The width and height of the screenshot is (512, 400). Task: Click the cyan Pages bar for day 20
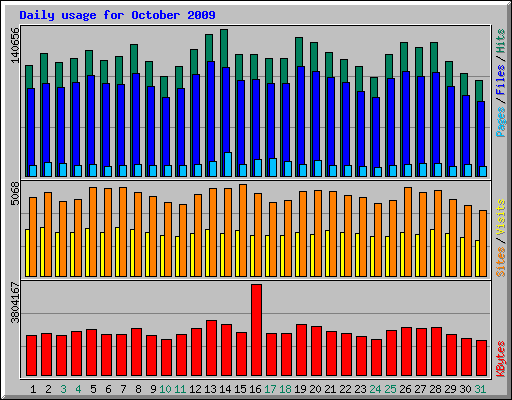318,168
